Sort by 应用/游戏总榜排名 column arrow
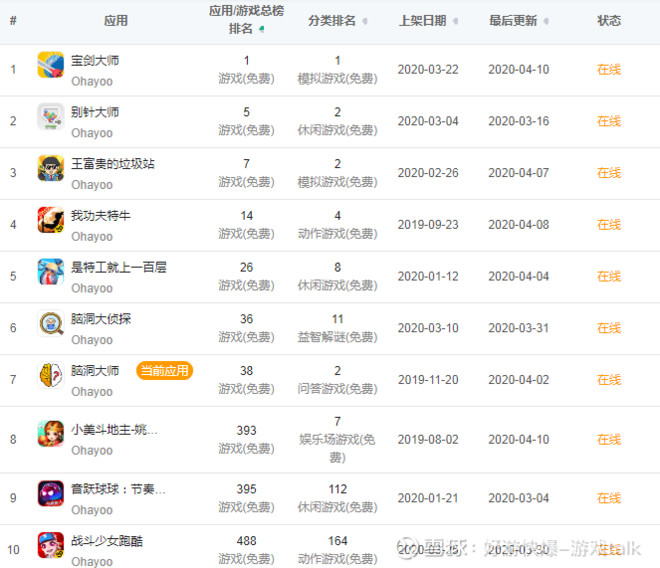The image size is (660, 568). 262,30
